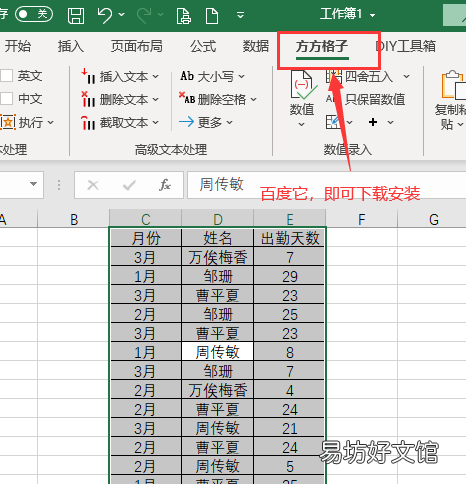
Task: Expand the Name Box dropdown arrow
Action: tap(33, 184)
